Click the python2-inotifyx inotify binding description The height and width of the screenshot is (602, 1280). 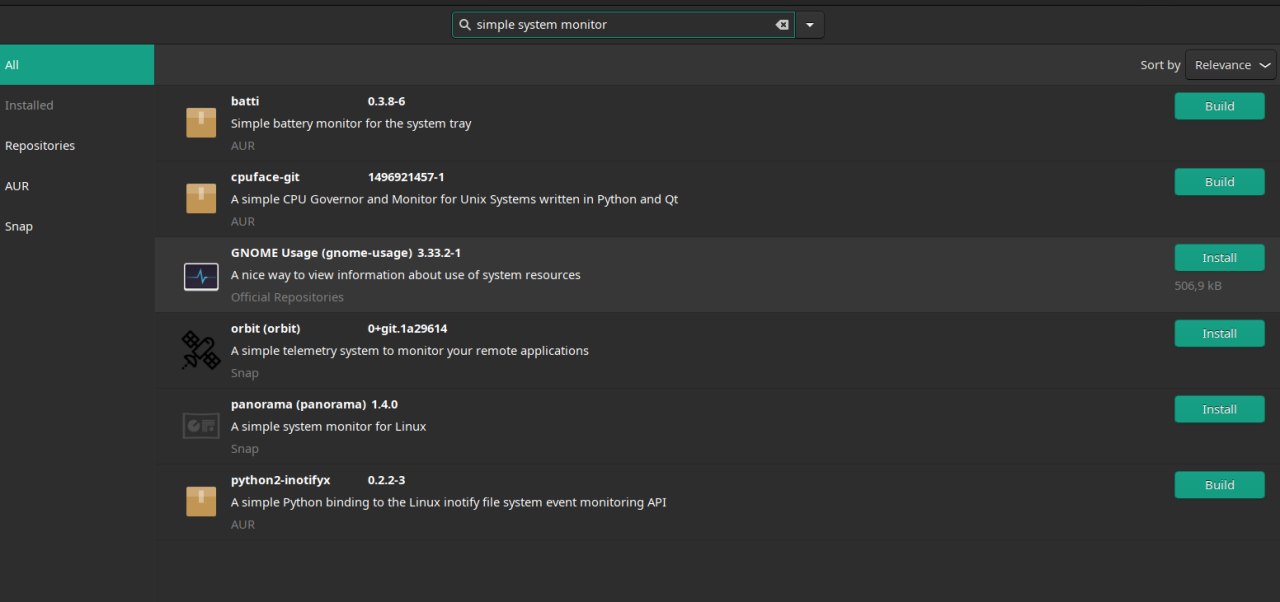tap(448, 503)
